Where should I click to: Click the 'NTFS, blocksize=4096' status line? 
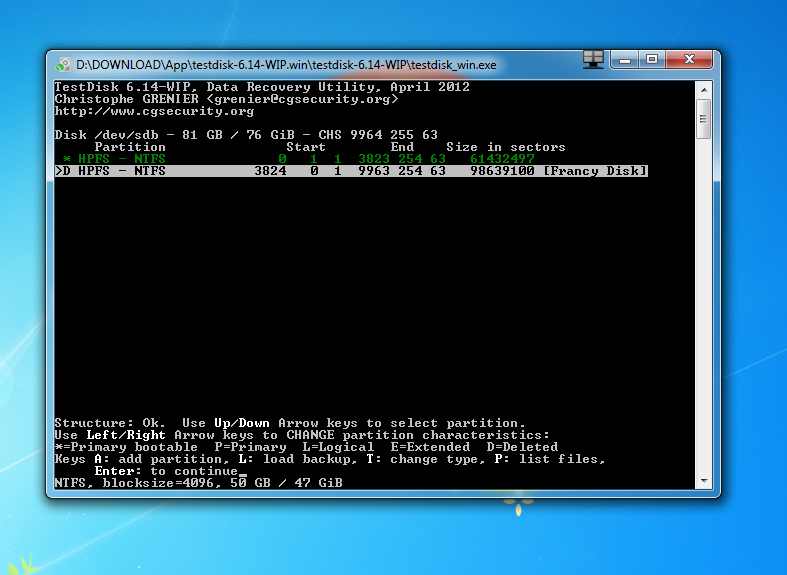(198, 483)
